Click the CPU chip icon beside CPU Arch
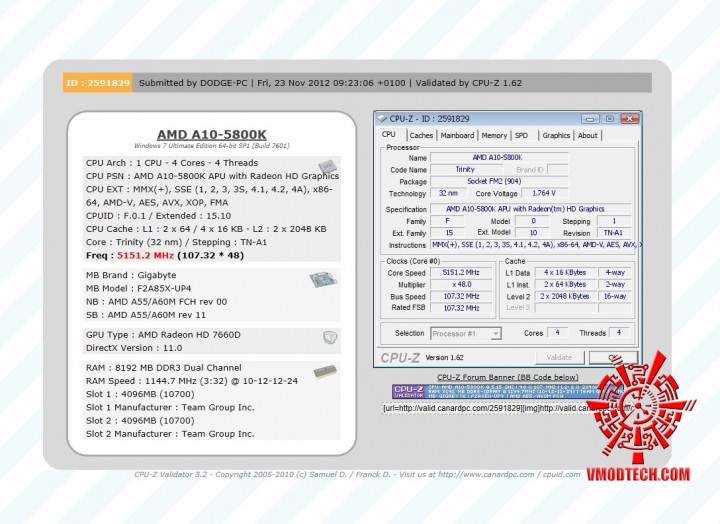 click(x=327, y=166)
